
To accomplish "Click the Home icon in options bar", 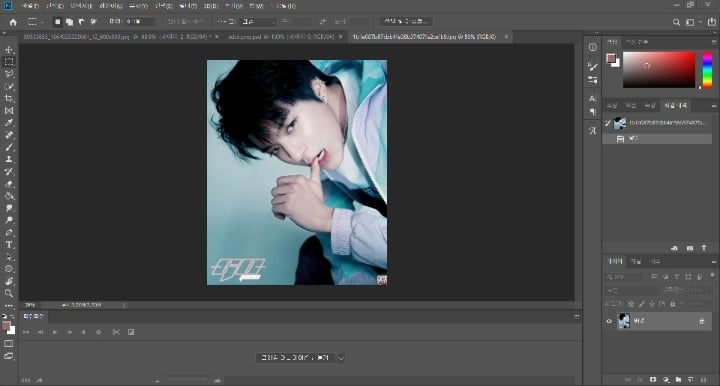I will (13, 22).
